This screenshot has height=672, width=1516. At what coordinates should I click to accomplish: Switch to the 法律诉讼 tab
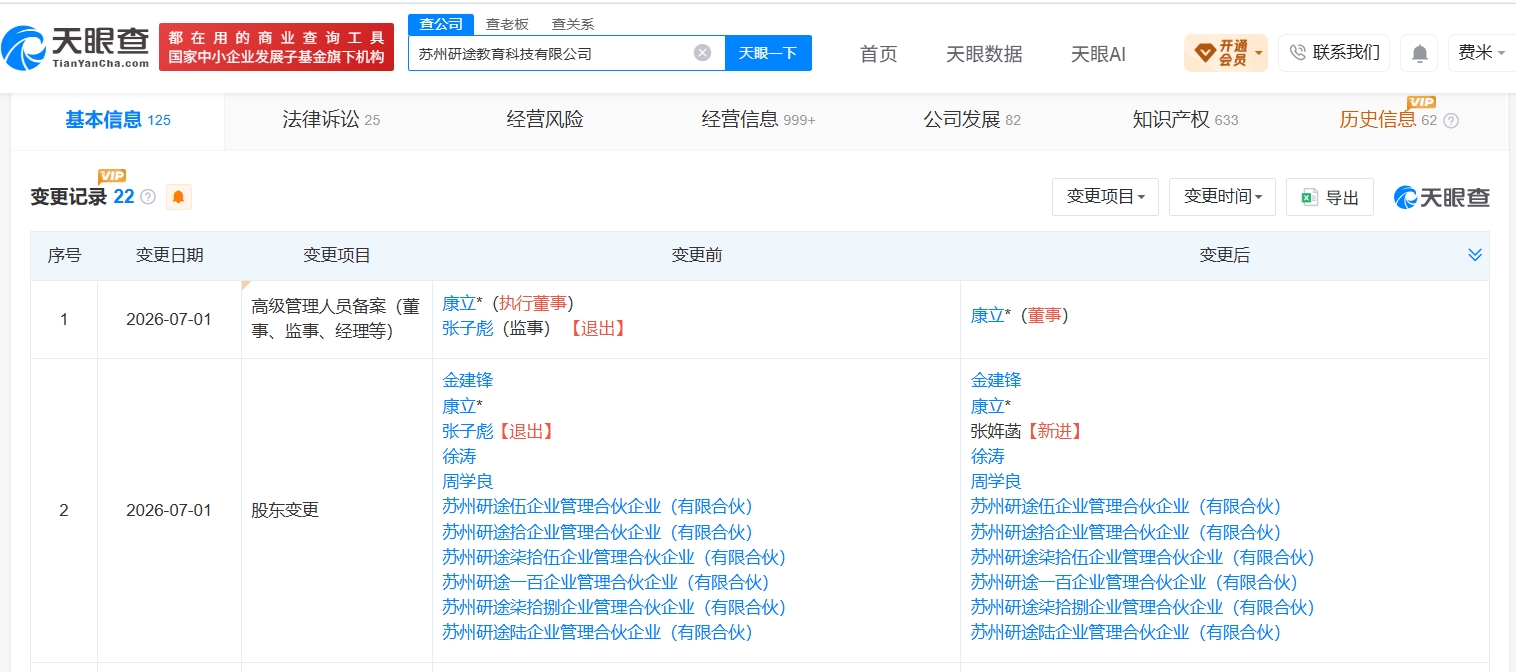[331, 120]
